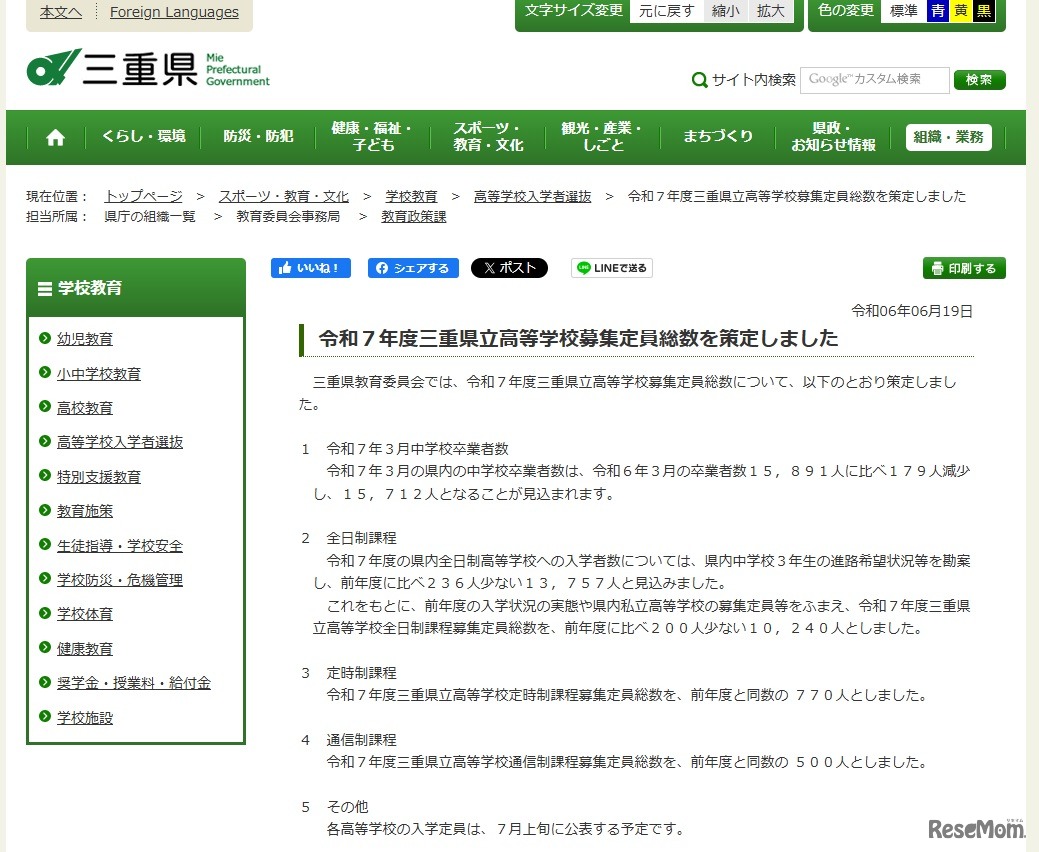Select 黒 black color scheme
This screenshot has width=1039, height=852.
984,11
